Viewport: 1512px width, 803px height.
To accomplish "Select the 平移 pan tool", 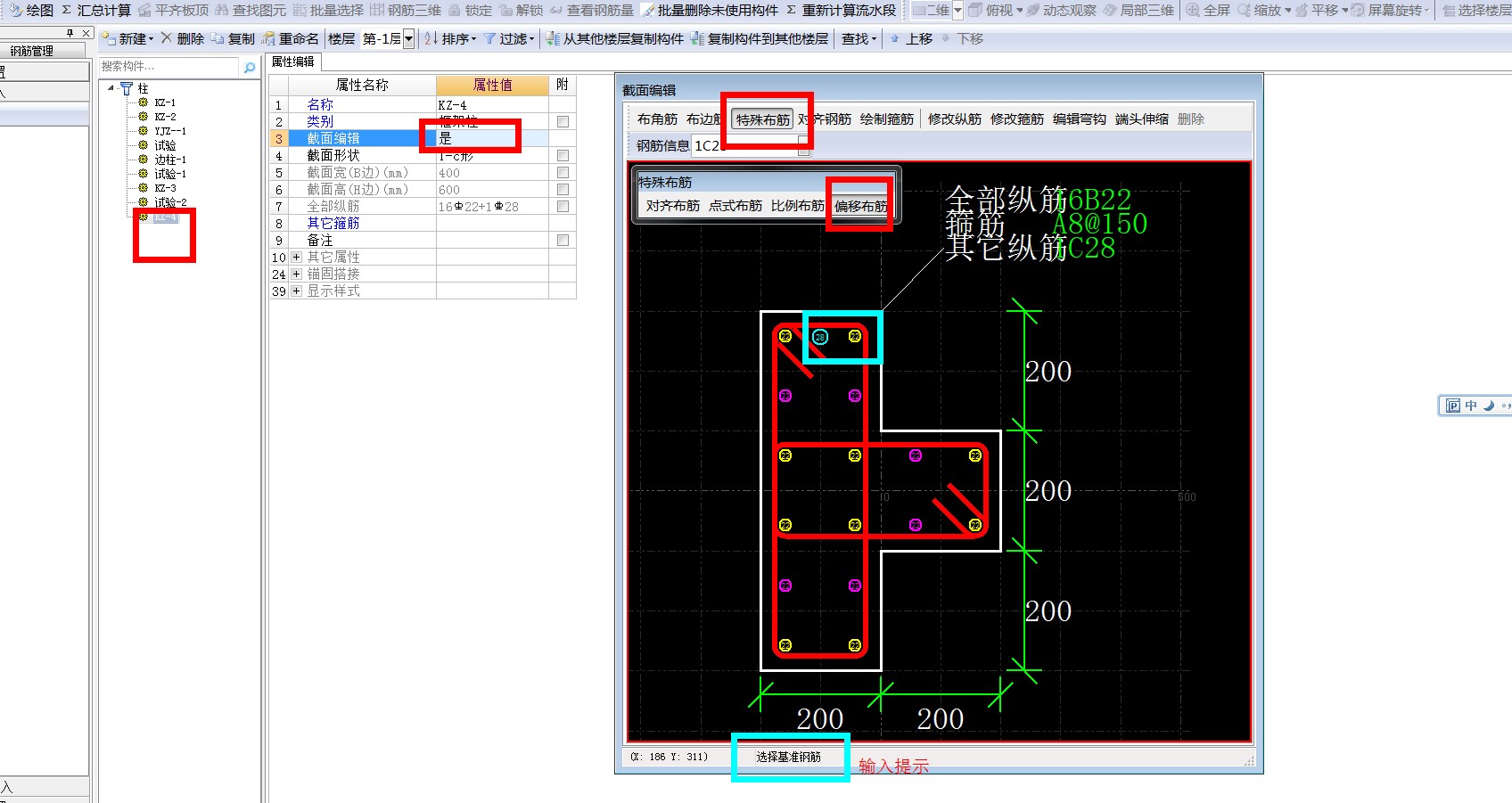I will tap(1316, 11).
